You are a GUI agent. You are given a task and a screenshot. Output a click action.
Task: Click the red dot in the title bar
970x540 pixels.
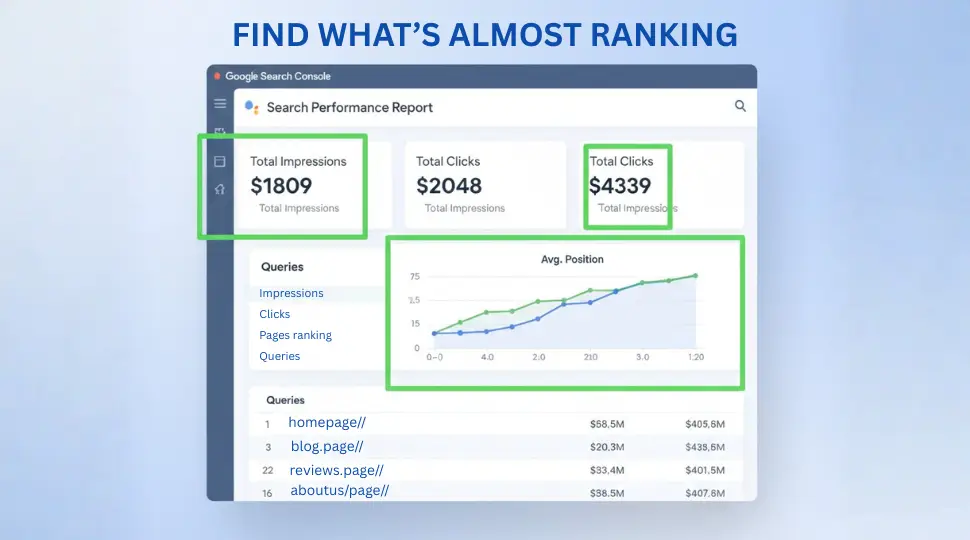tap(217, 76)
